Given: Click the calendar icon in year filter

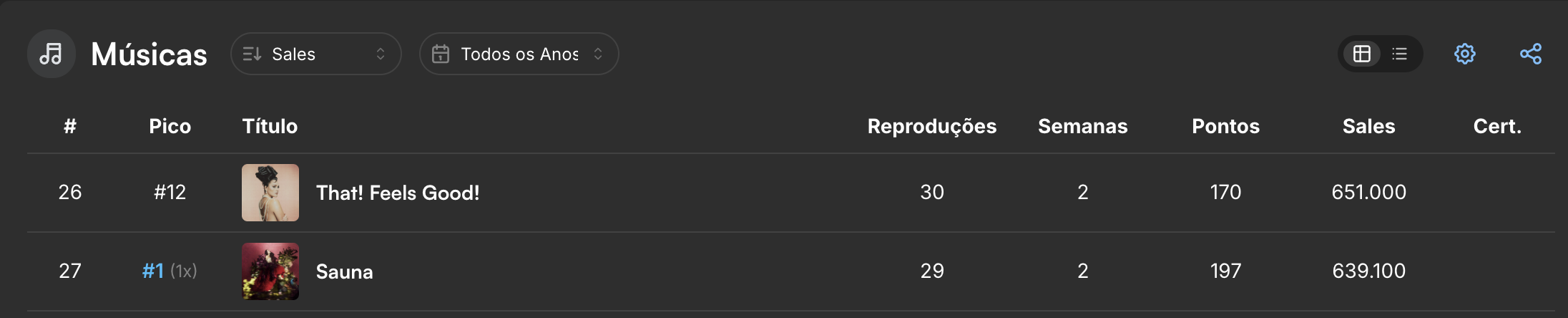Looking at the screenshot, I should tap(441, 54).
